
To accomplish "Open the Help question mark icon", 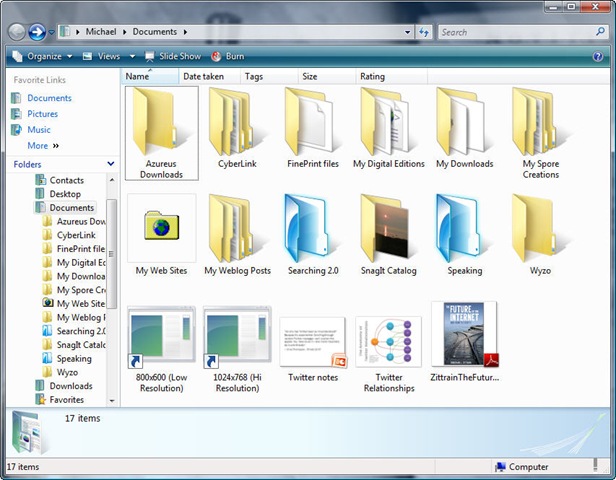I will [598, 57].
